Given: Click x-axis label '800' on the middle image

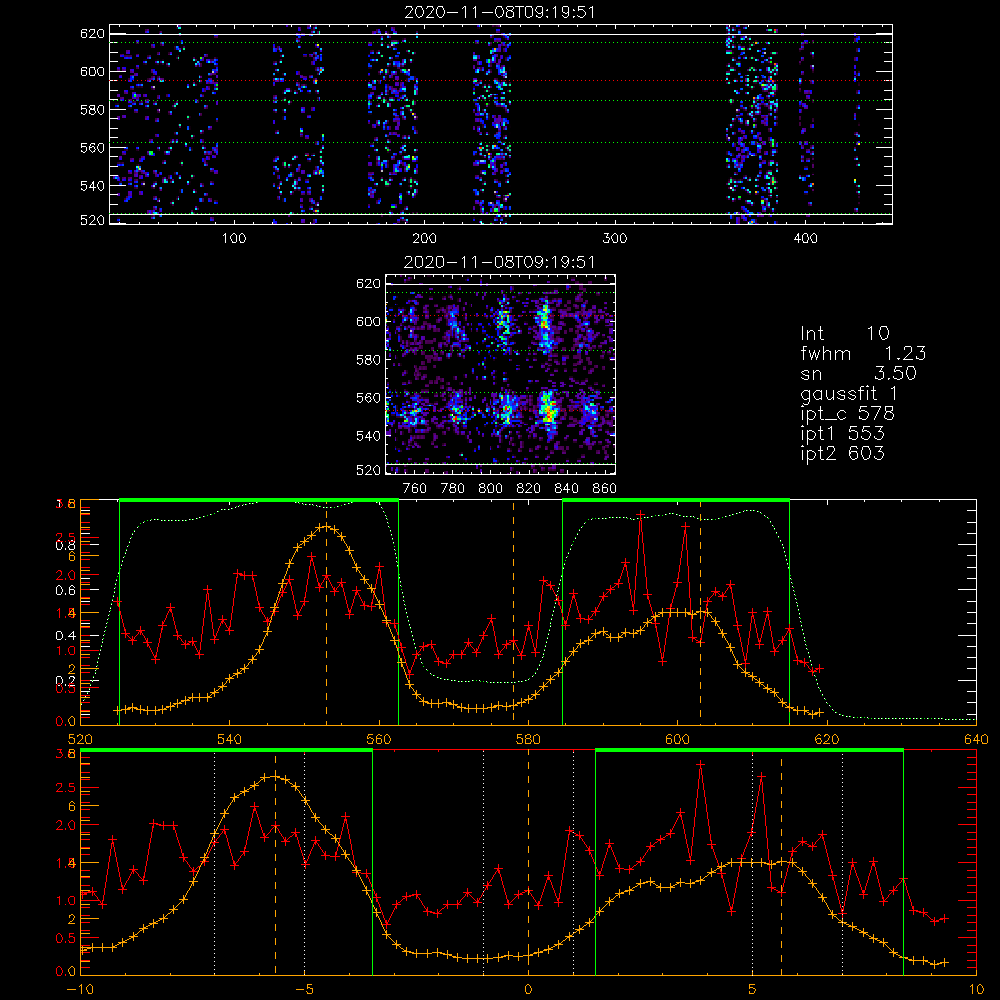Looking at the screenshot, I should point(490,489).
